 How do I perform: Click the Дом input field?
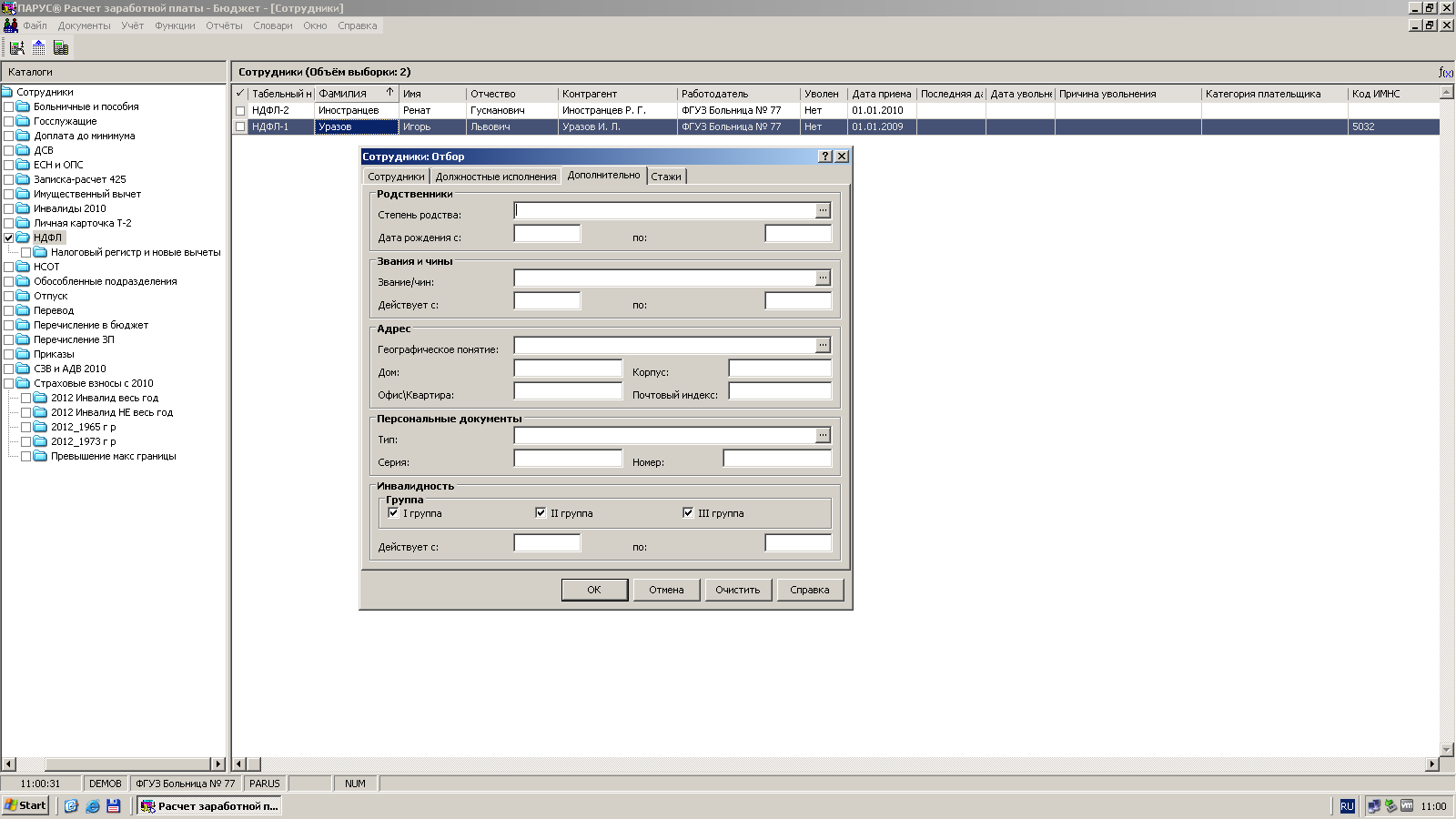(568, 369)
